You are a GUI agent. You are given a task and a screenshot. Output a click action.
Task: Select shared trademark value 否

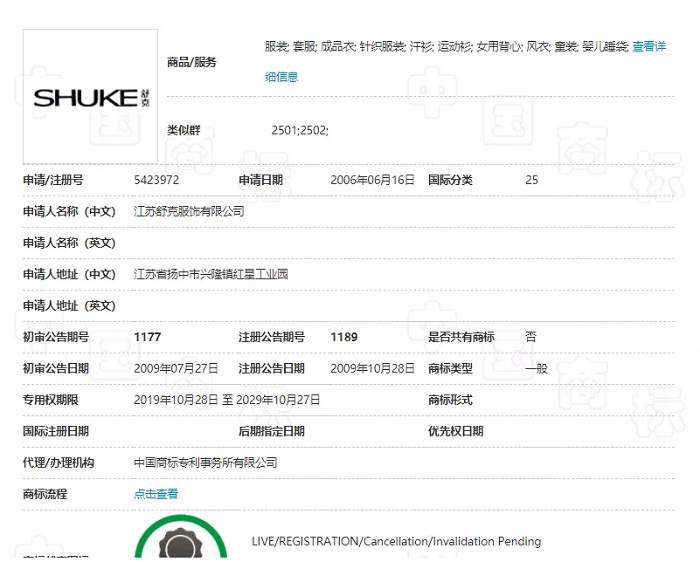click(531, 337)
